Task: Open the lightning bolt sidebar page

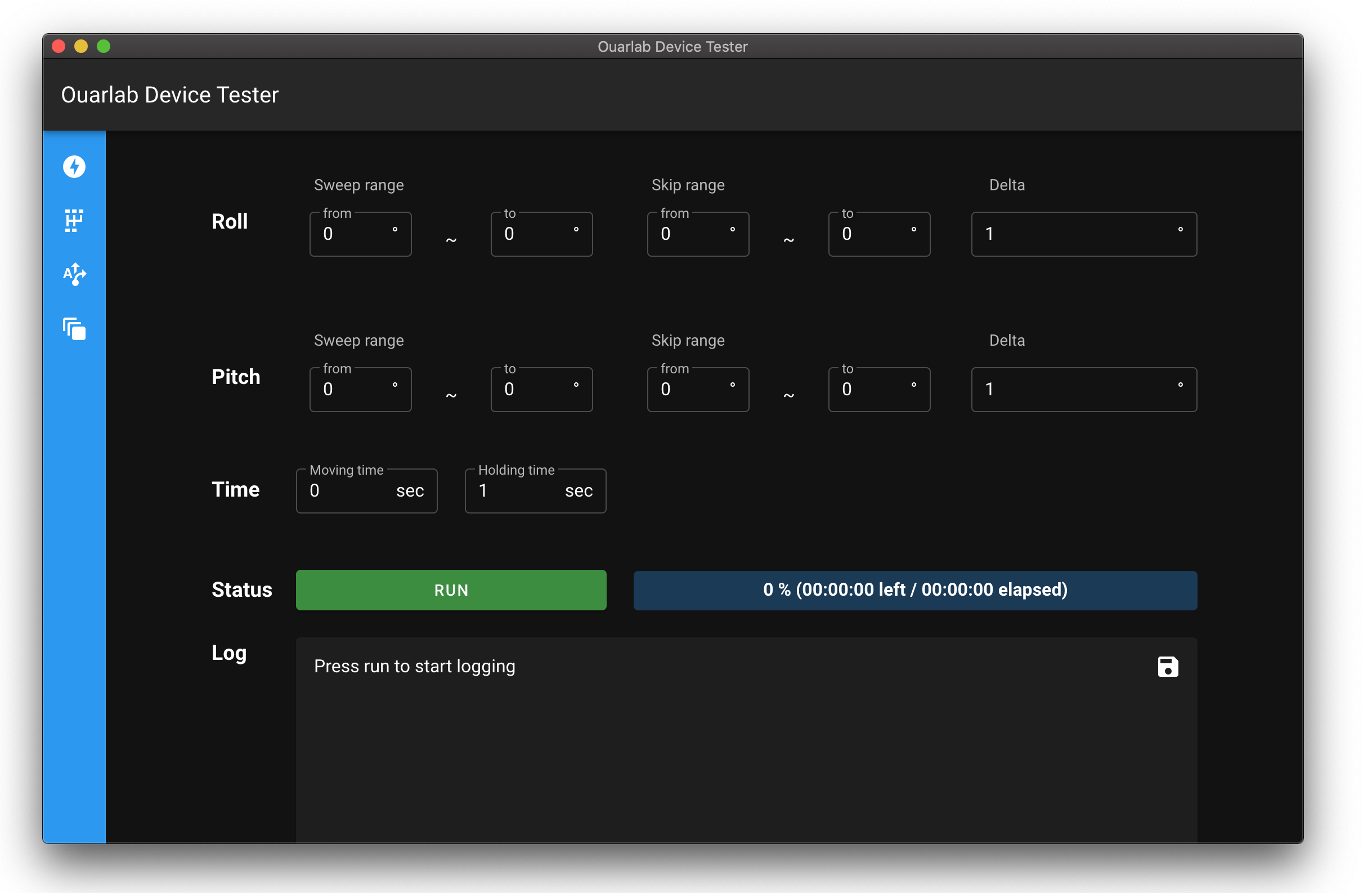Action: pos(74,167)
